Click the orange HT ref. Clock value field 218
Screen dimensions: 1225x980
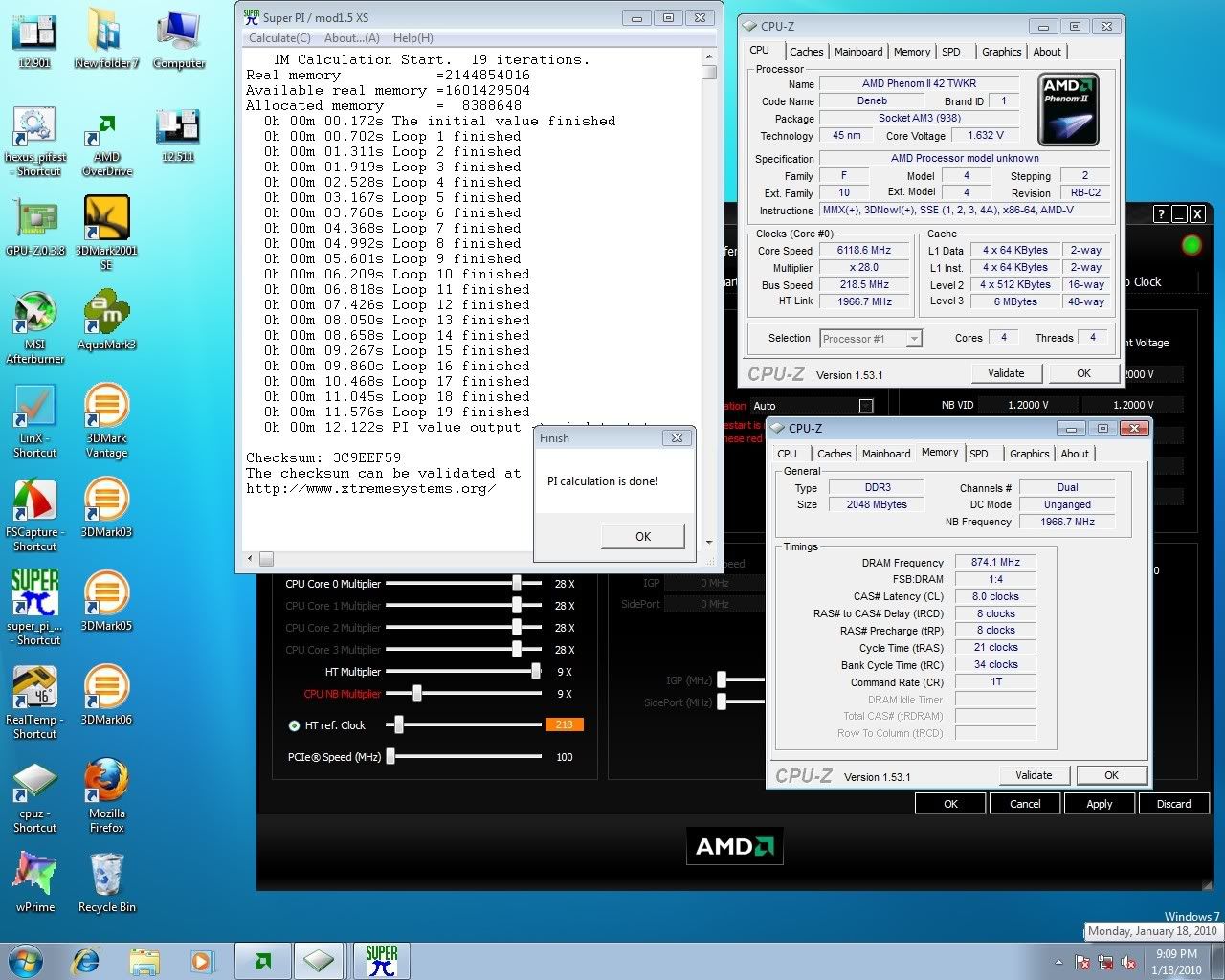(564, 724)
